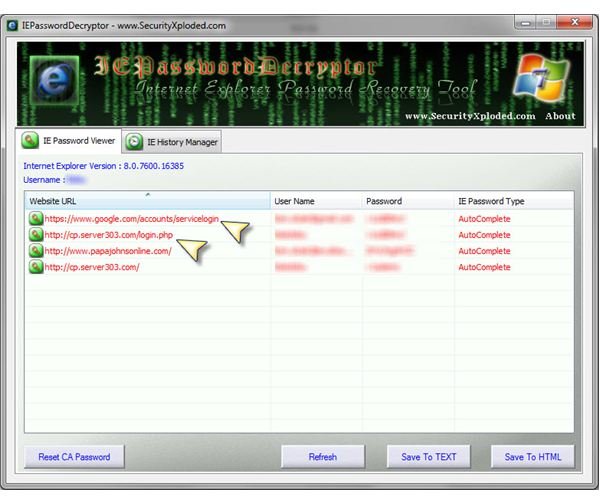Sort by IE Password Type column header
Viewport: 600px width, 496px height.
pyautogui.click(x=514, y=201)
